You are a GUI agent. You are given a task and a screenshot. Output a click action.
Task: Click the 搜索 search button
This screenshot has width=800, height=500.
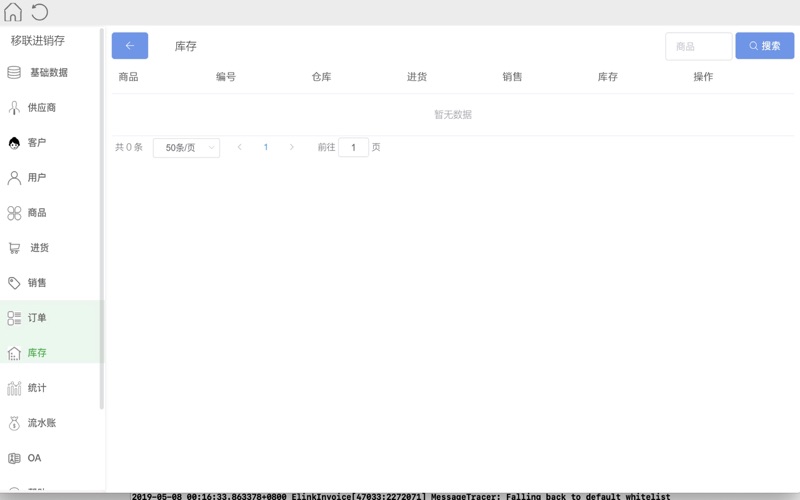tap(764, 46)
